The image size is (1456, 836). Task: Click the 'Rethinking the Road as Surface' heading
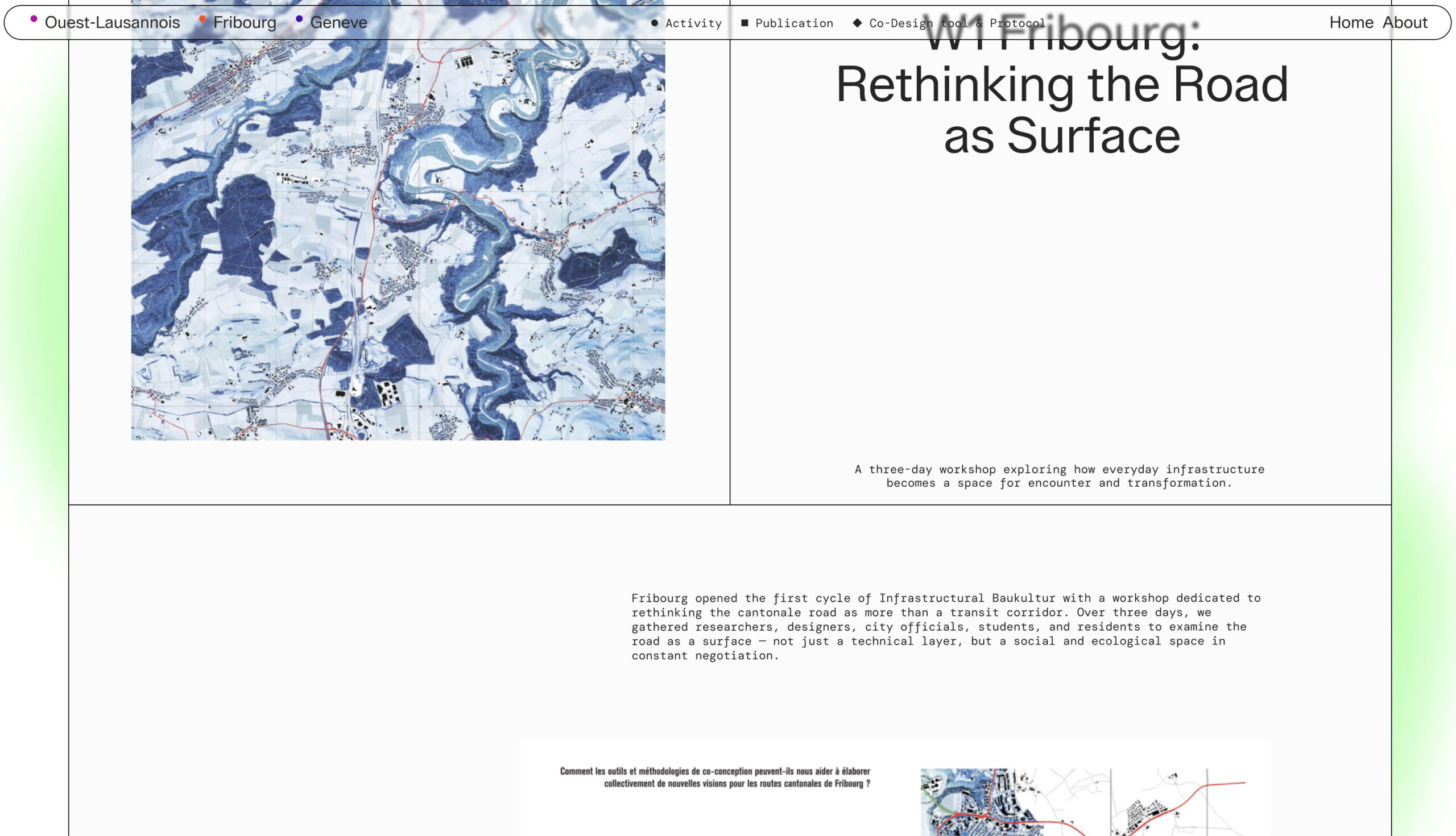[x=1061, y=109]
